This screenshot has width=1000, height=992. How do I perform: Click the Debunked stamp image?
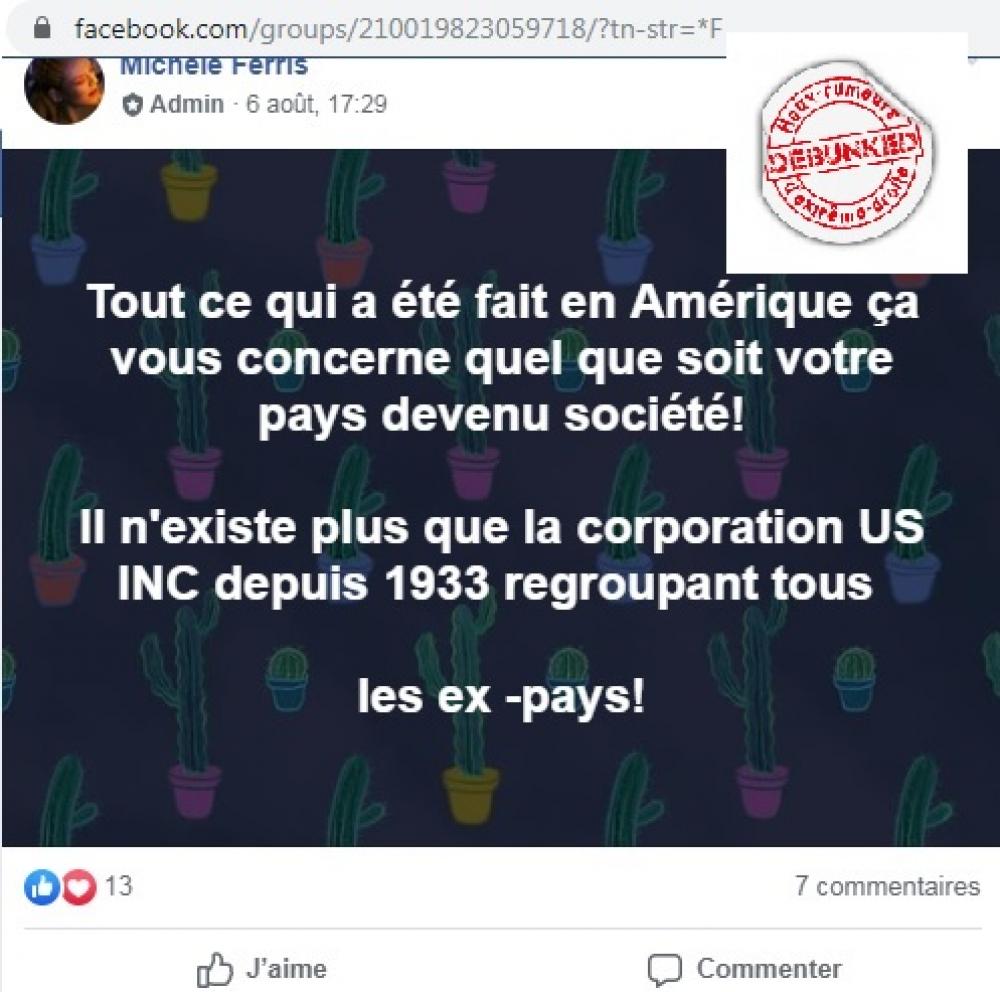[846, 152]
